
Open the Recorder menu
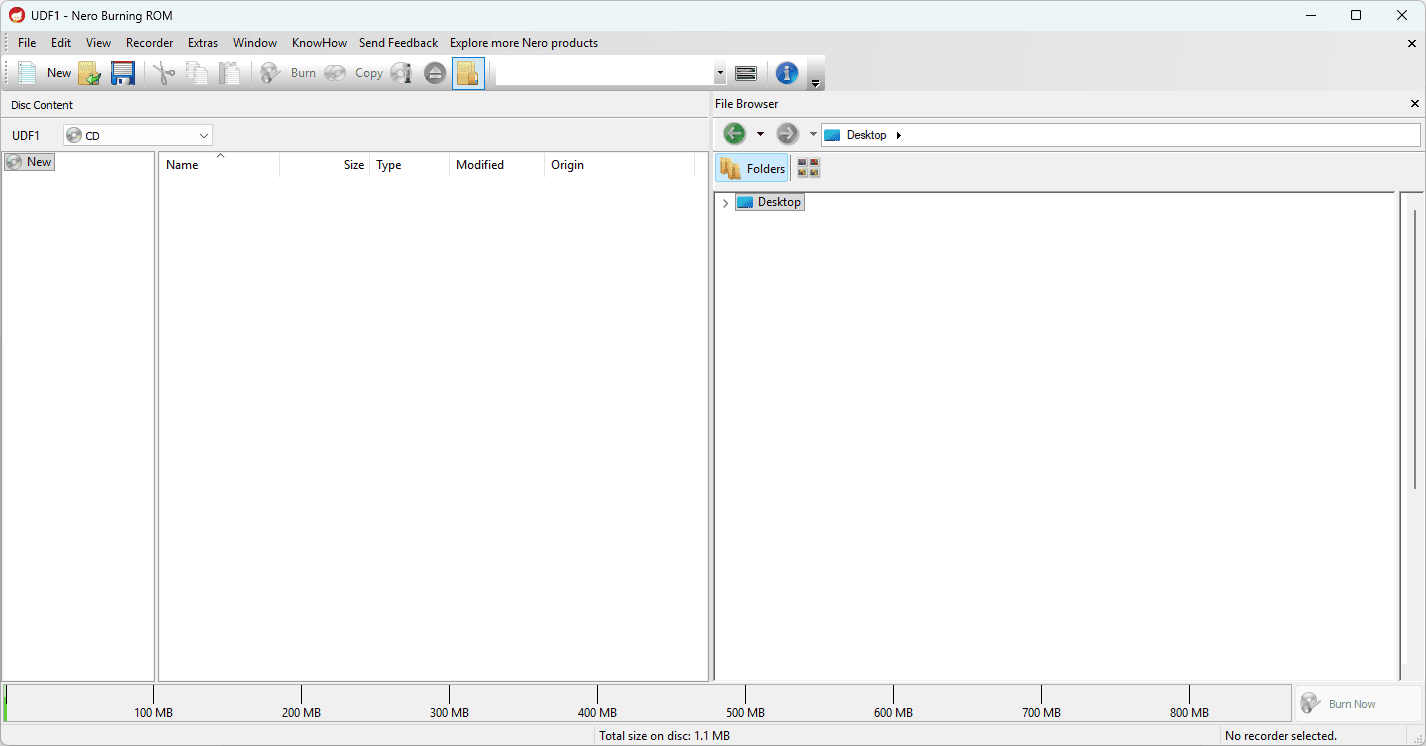[x=149, y=43]
